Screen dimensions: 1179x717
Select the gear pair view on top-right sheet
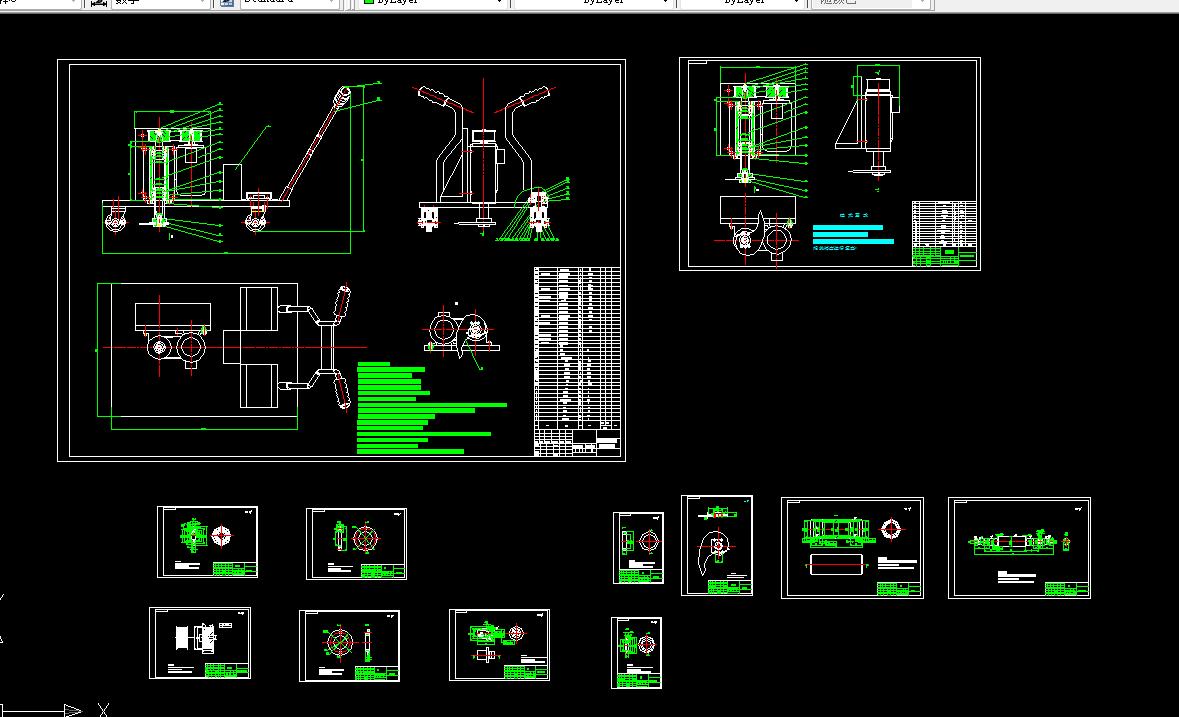click(756, 229)
